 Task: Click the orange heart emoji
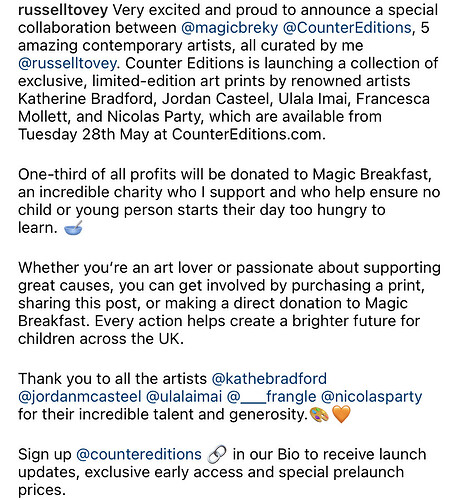pos(341,415)
